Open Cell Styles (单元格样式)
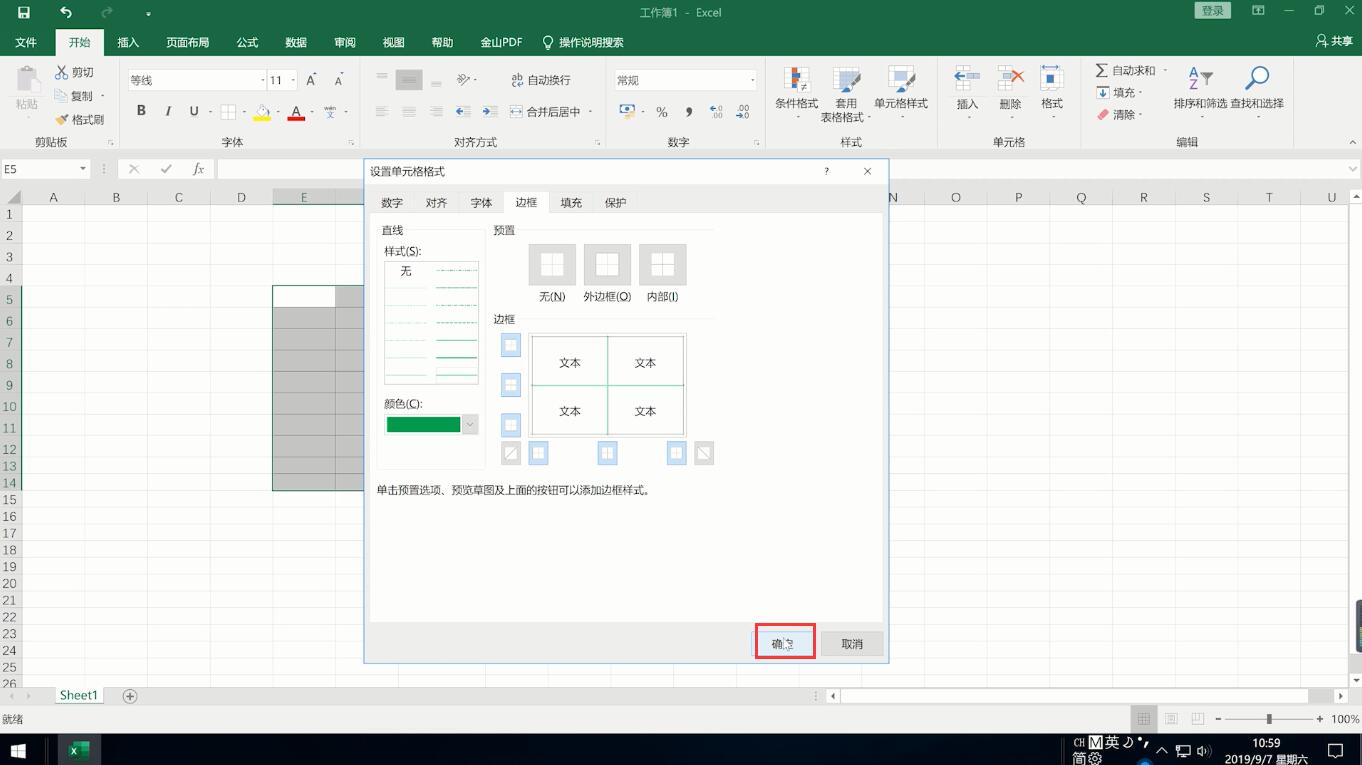 tap(901, 94)
